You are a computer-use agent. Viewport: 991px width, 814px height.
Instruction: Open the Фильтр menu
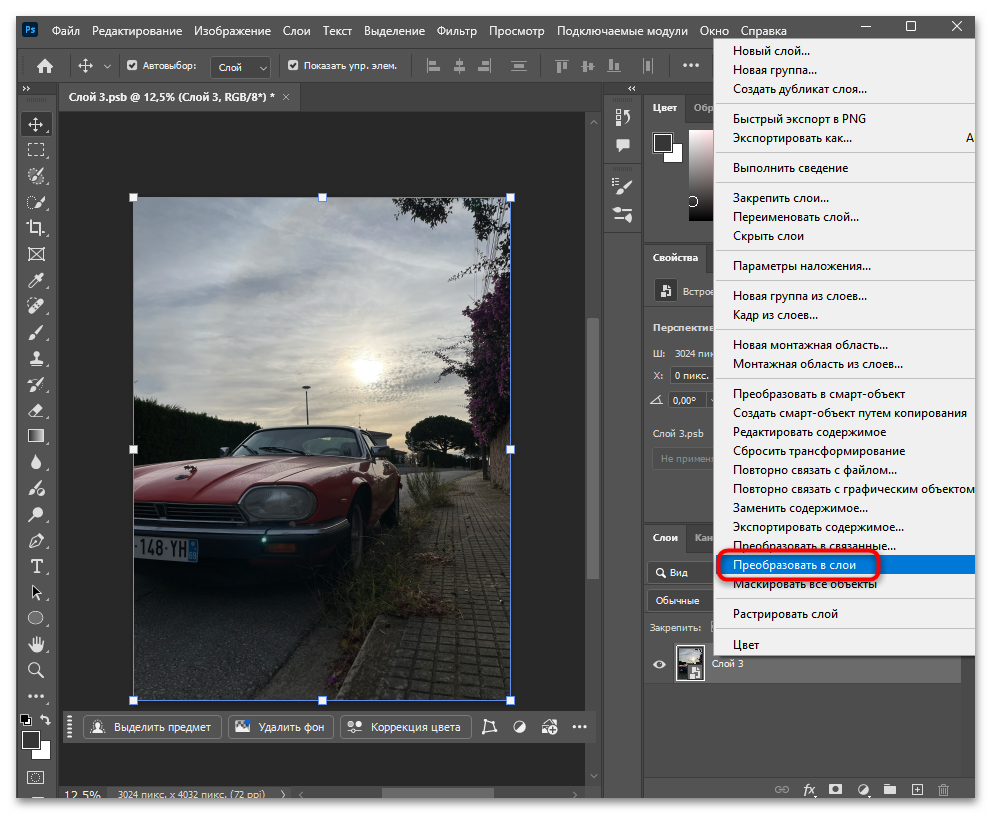(457, 31)
